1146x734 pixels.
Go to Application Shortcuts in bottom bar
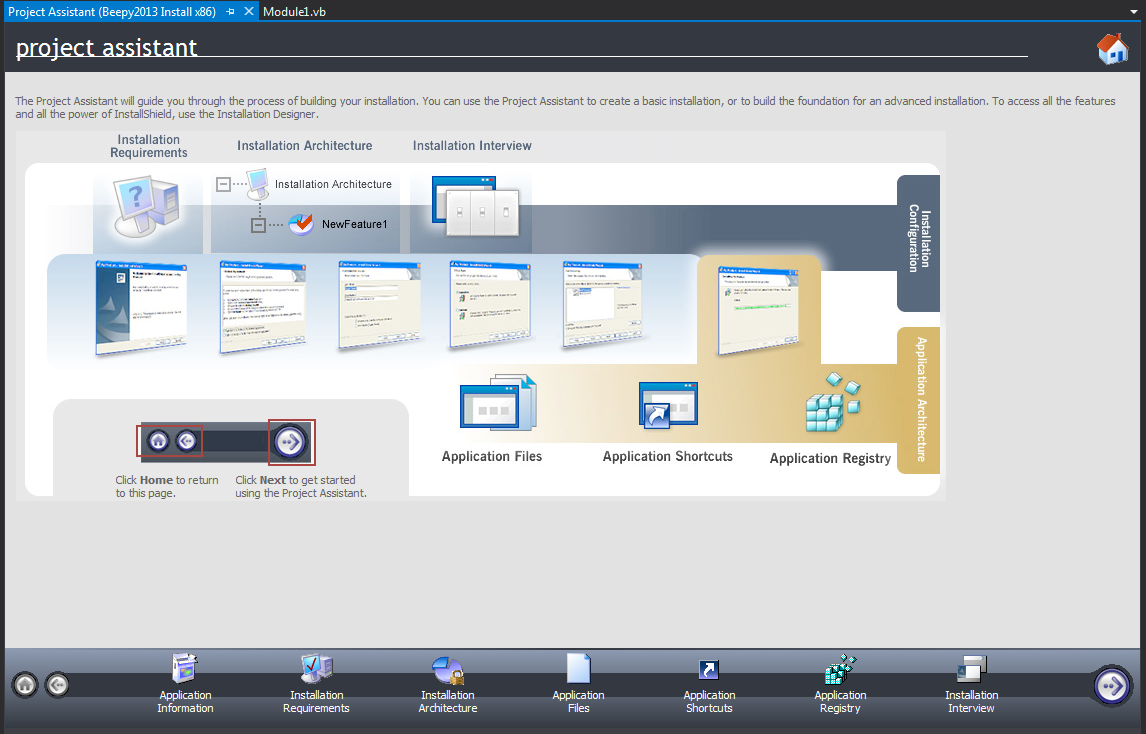point(709,669)
